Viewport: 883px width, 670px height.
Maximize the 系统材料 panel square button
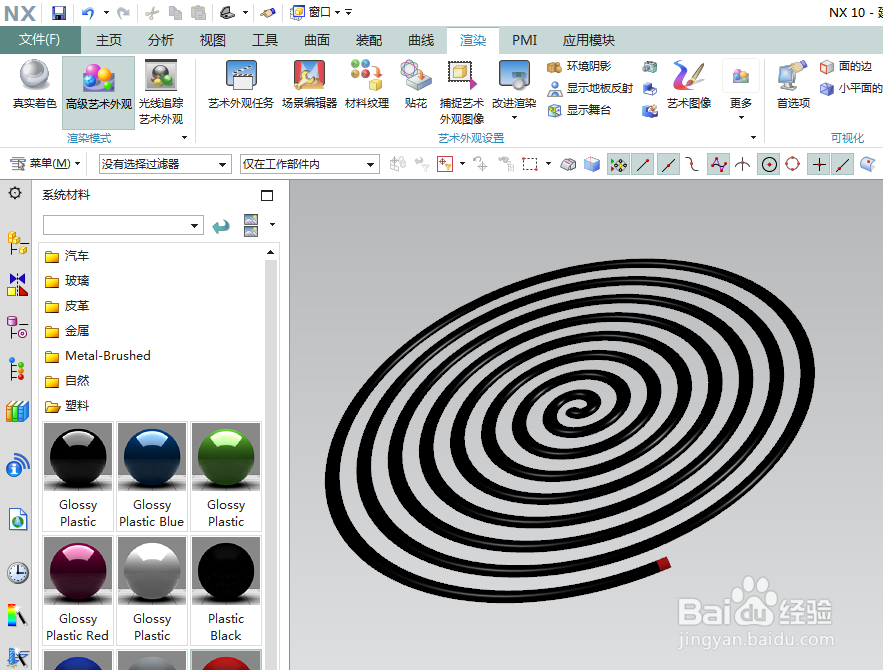[267, 195]
